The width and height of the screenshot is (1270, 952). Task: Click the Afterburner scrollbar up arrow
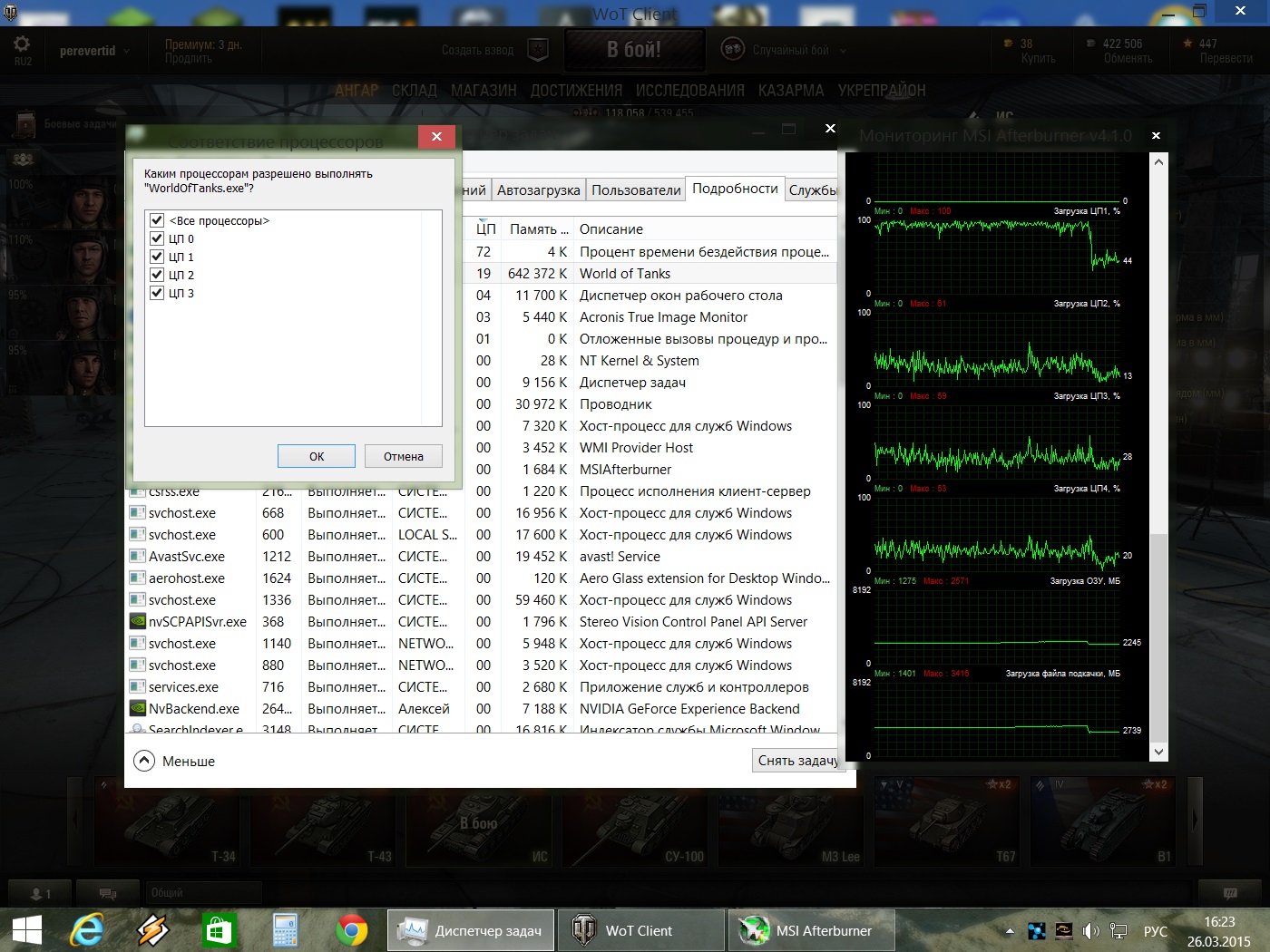tap(1158, 162)
